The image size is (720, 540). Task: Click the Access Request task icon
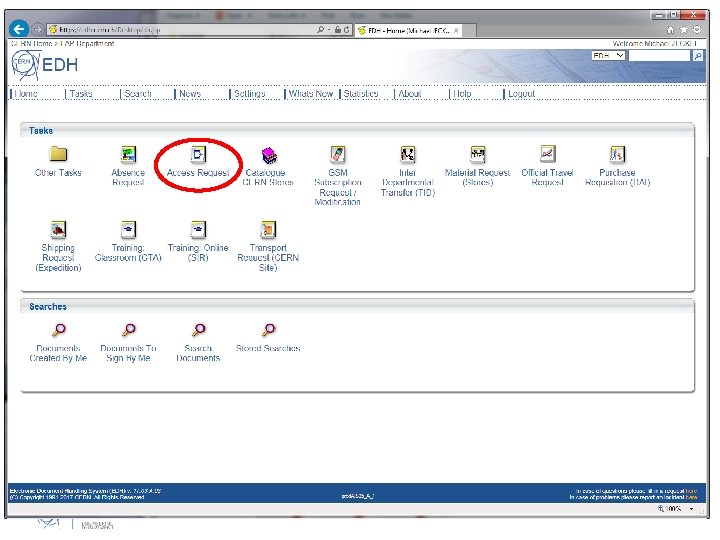click(x=198, y=154)
